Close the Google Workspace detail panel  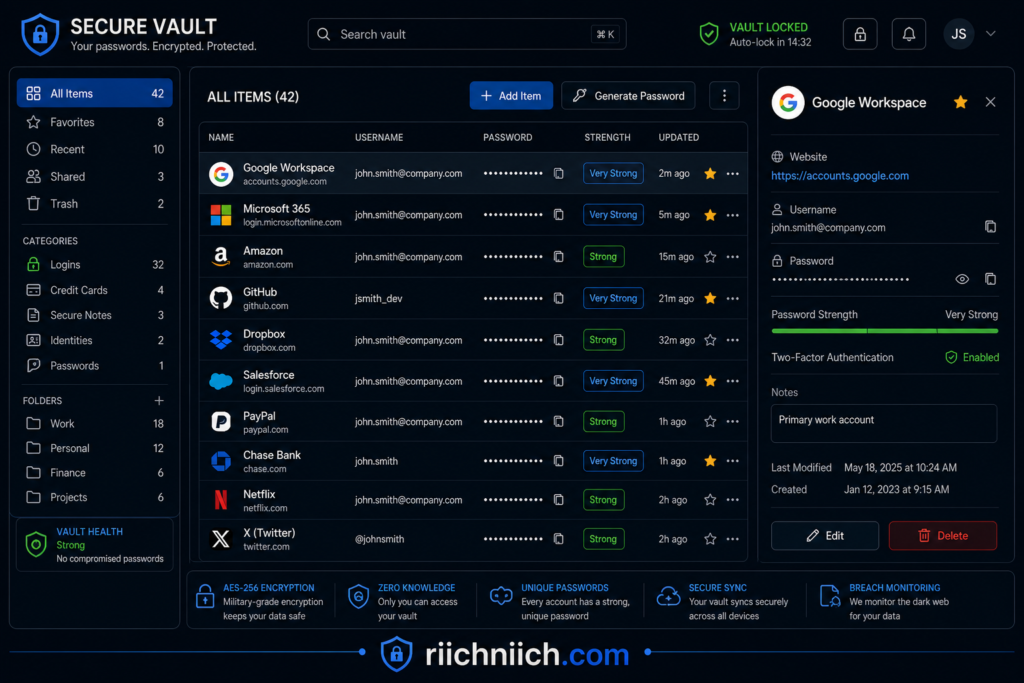point(991,102)
